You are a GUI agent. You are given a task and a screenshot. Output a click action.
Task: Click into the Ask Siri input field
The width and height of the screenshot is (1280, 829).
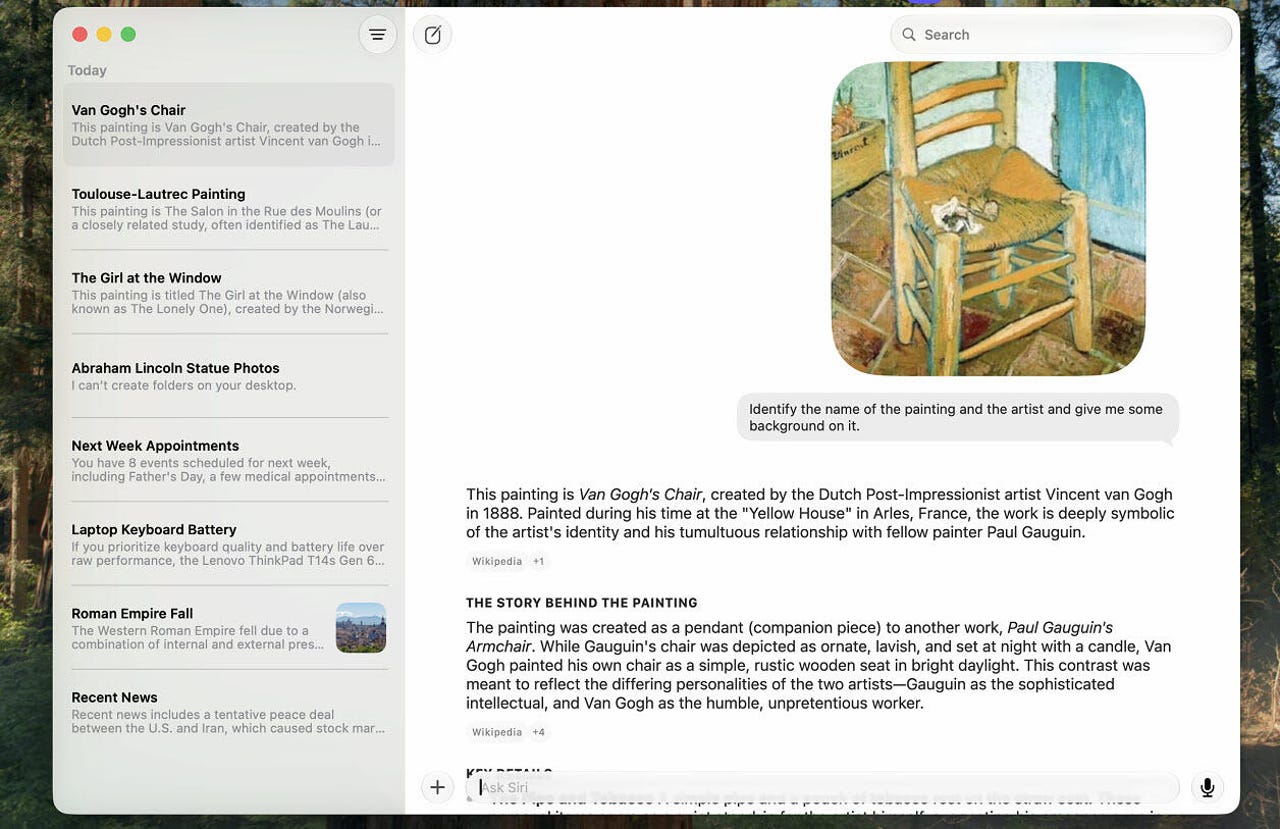pyautogui.click(x=822, y=787)
